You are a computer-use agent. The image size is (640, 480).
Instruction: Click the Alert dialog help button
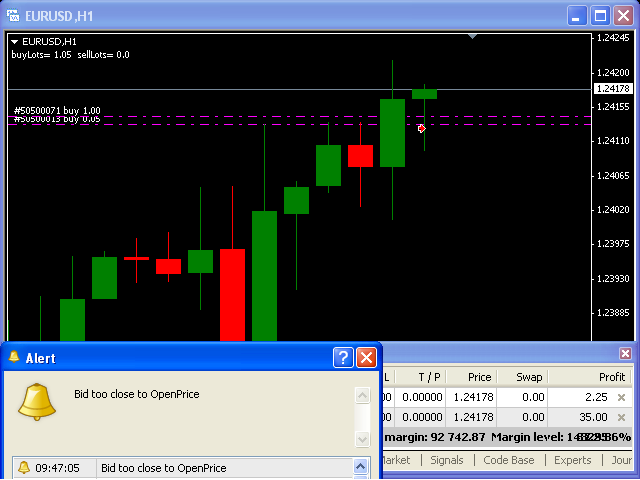pos(343,358)
